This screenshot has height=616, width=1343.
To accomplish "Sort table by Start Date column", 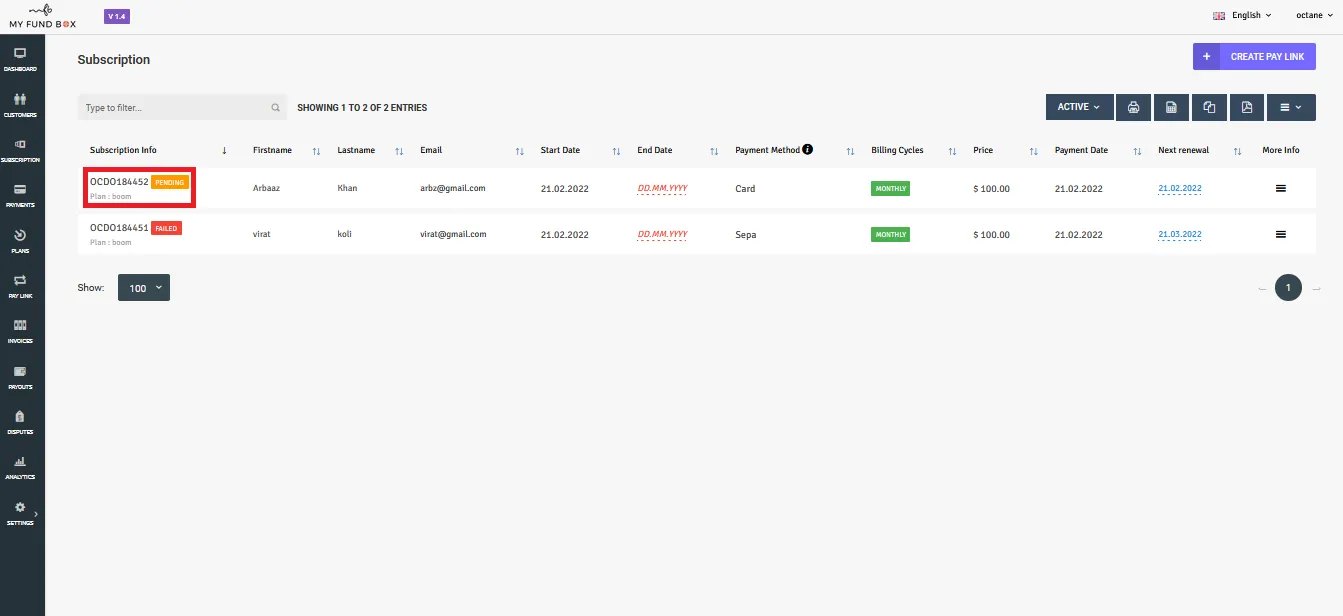I will tap(580, 150).
